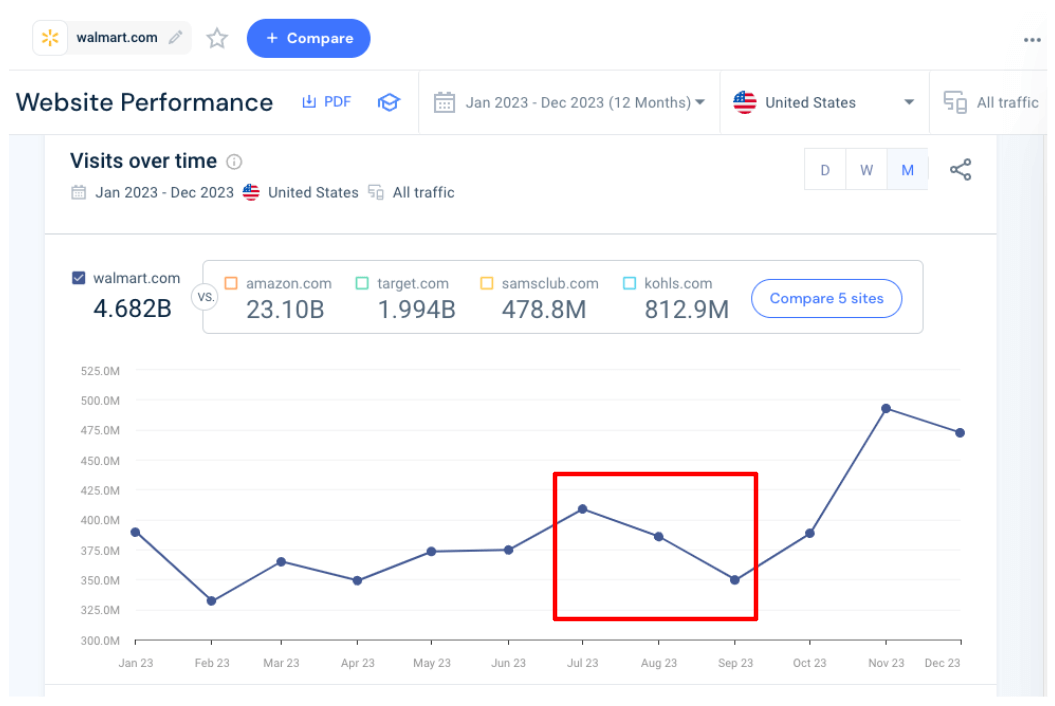
Task: Click the Mar 23 data point
Action: [281, 561]
